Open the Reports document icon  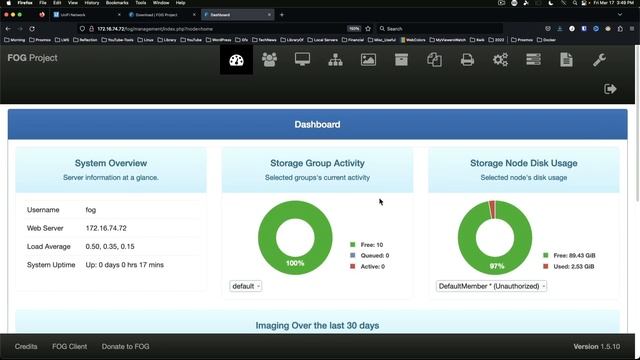coord(566,60)
